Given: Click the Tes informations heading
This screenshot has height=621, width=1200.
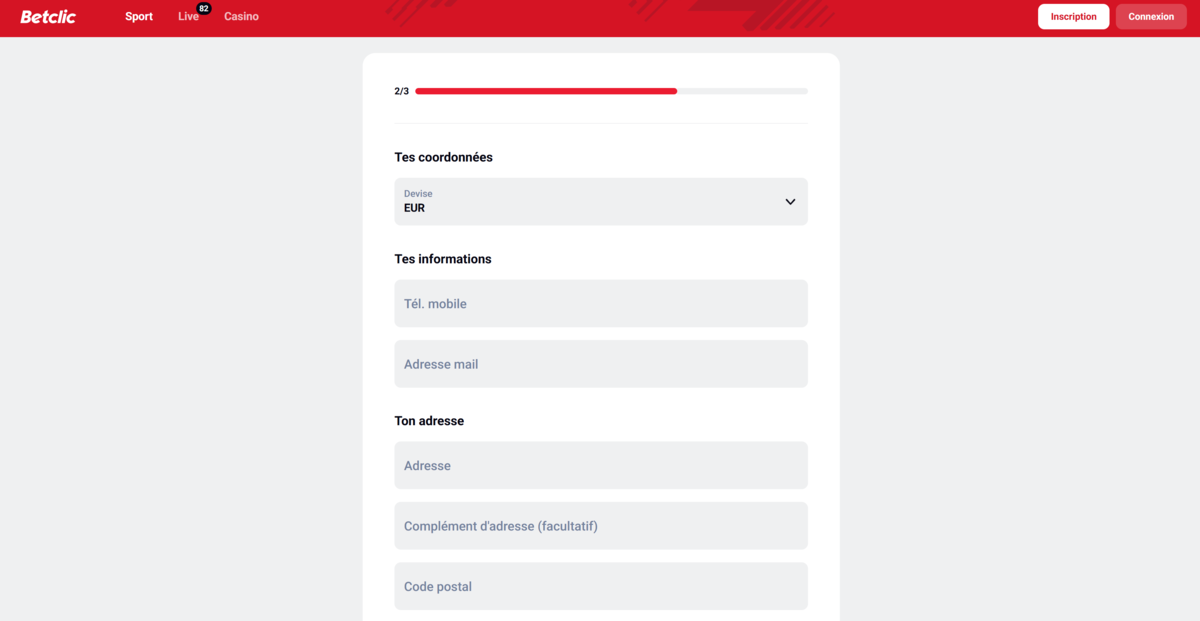Looking at the screenshot, I should [x=443, y=259].
